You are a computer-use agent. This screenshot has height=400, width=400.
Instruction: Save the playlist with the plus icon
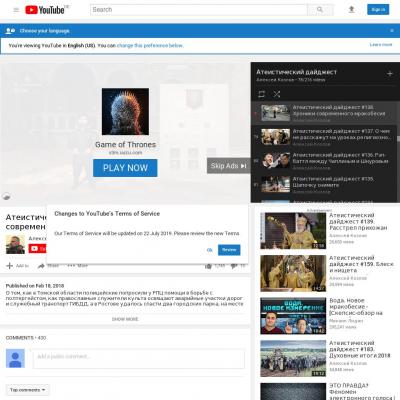click(390, 74)
